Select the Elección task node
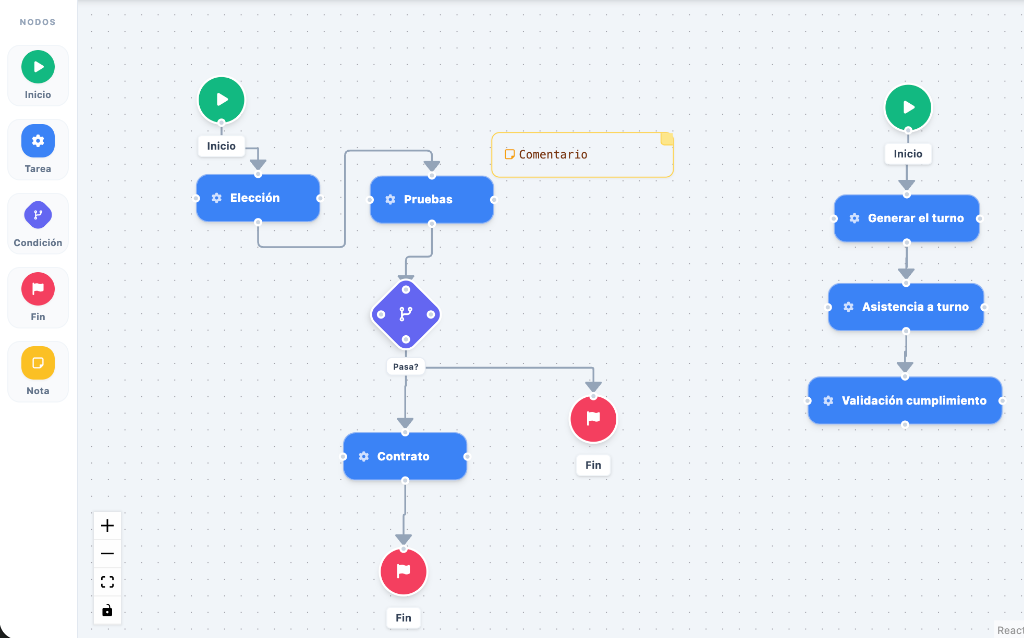Image resolution: width=1024 pixels, height=638 pixels. 258,198
